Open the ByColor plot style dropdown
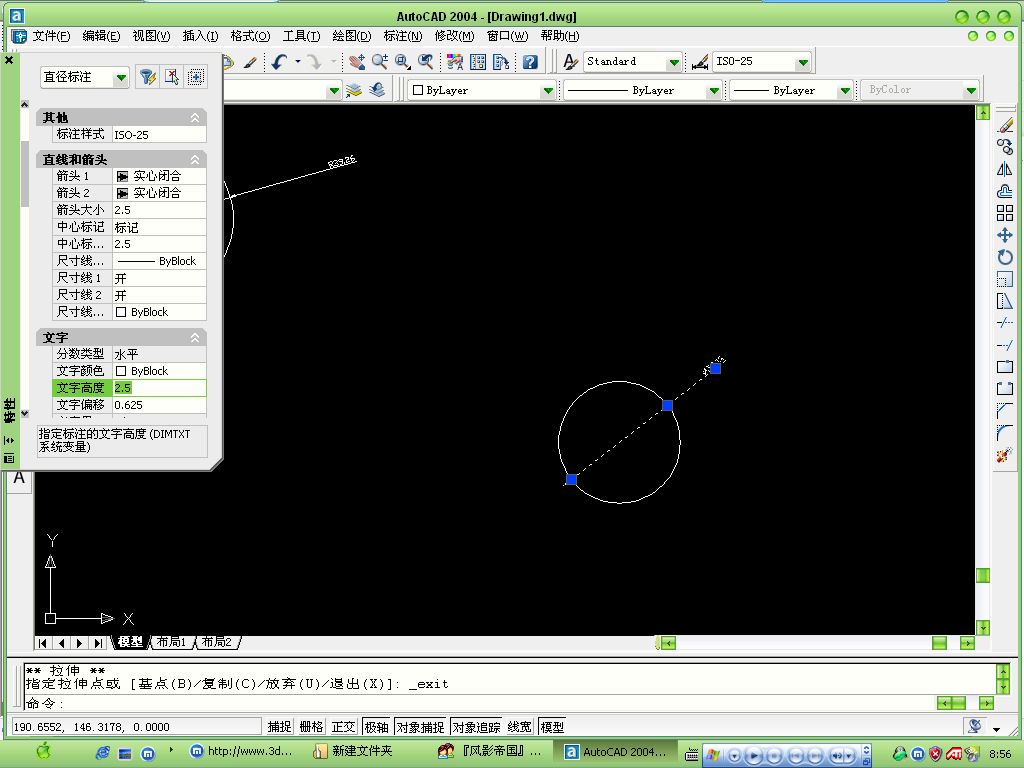1024x768 pixels. (x=920, y=90)
